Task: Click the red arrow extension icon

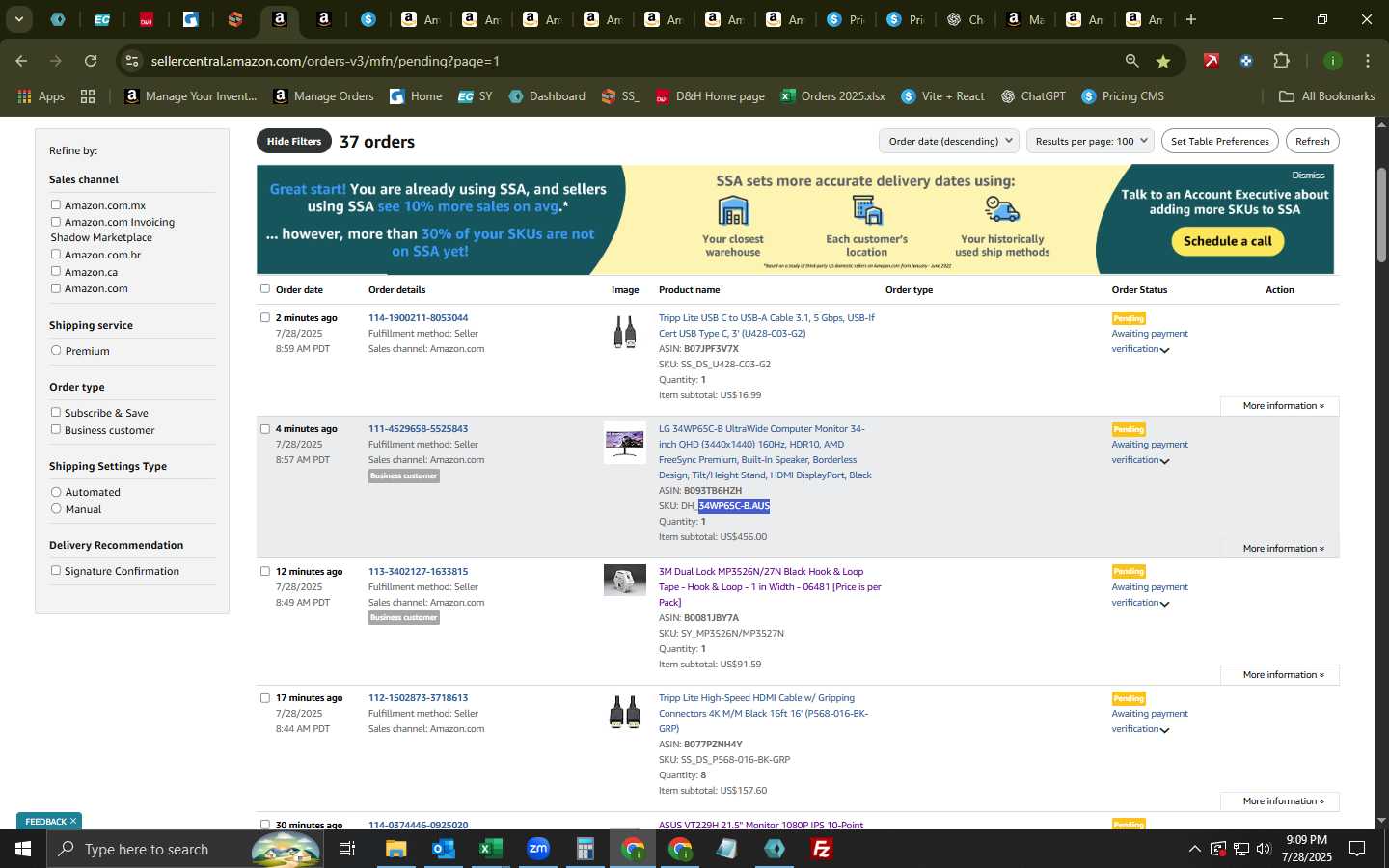Action: (1212, 61)
